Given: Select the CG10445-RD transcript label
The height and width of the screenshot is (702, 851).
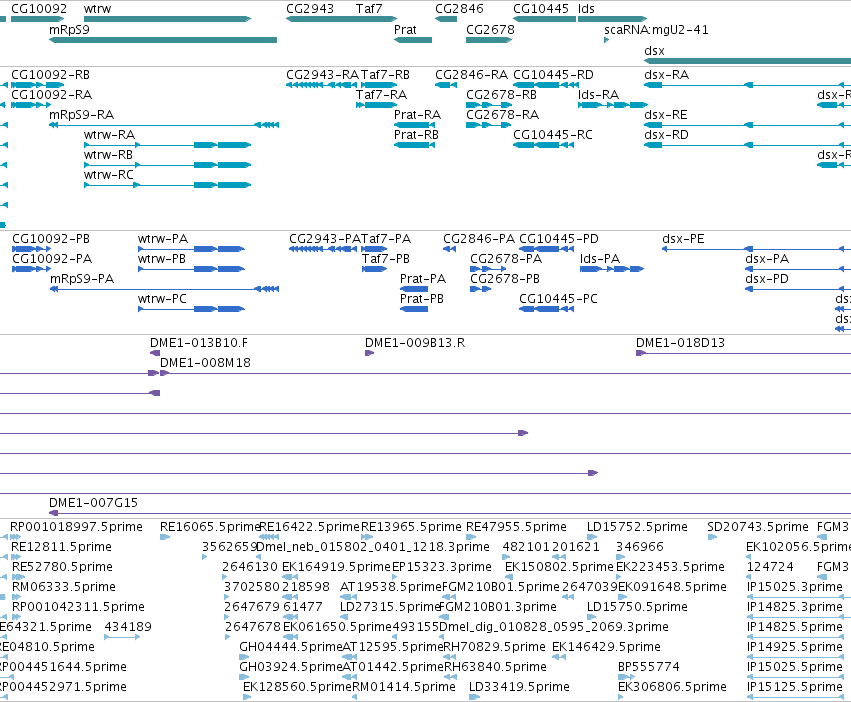Looking at the screenshot, I should pyautogui.click(x=554, y=74).
